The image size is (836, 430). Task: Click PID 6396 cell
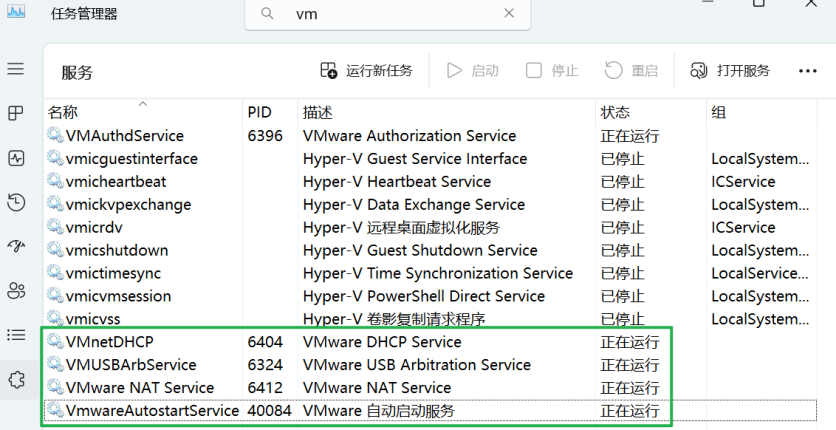[265, 135]
